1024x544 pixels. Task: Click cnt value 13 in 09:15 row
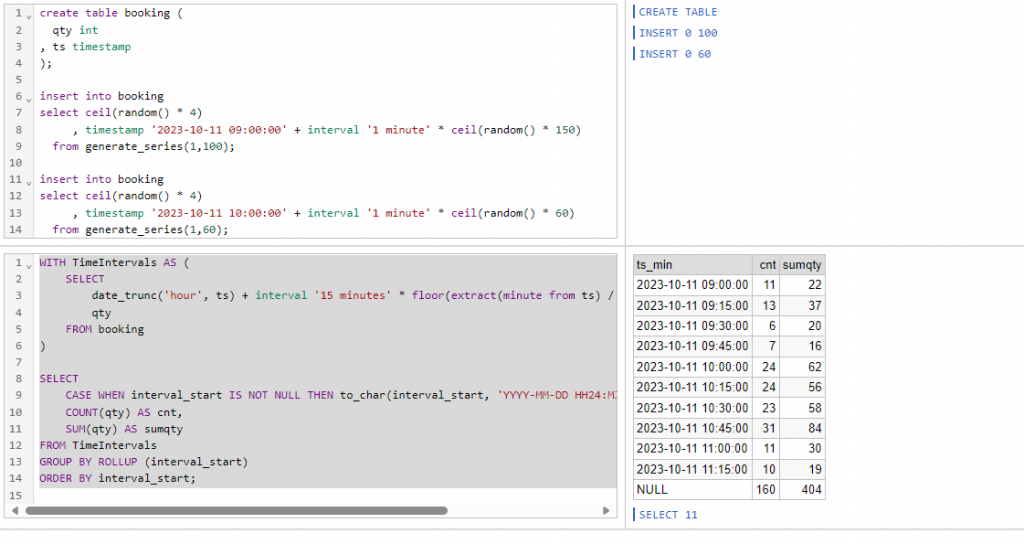pos(765,306)
